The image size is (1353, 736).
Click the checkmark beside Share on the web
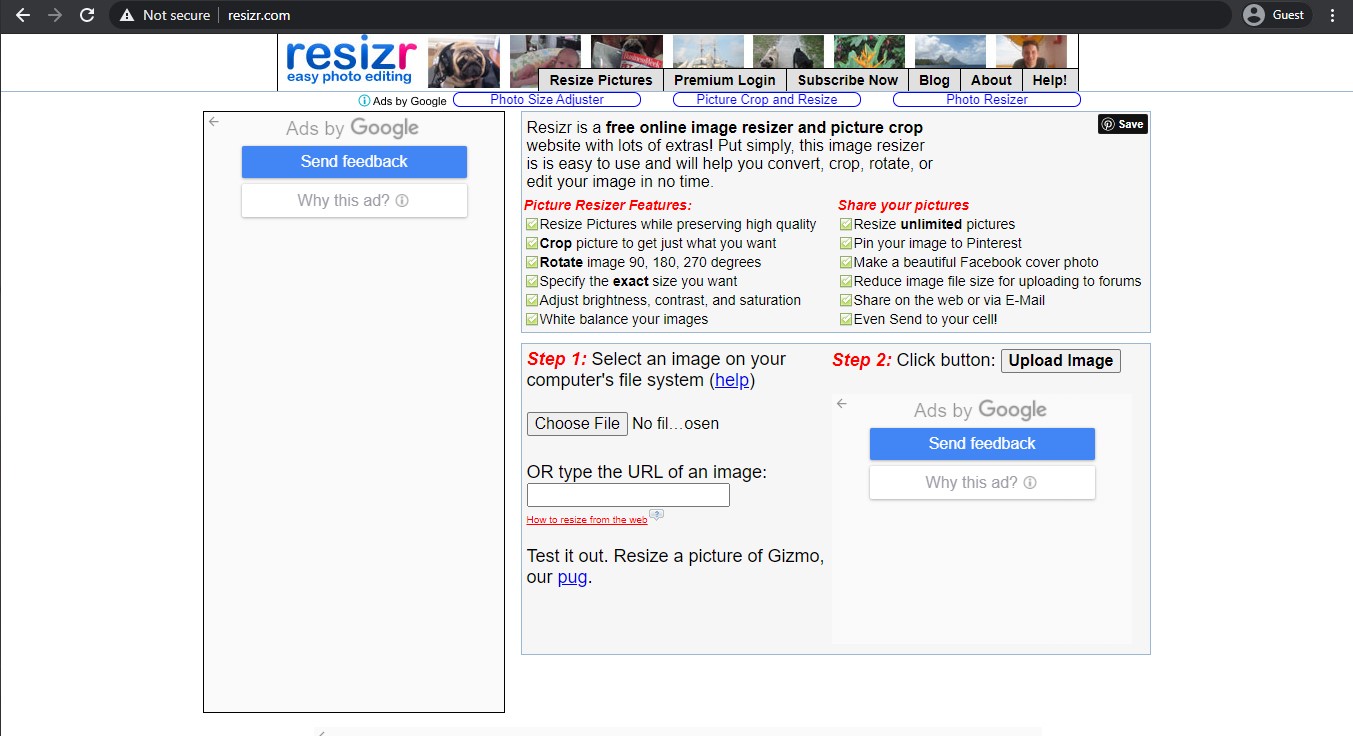[846, 301]
